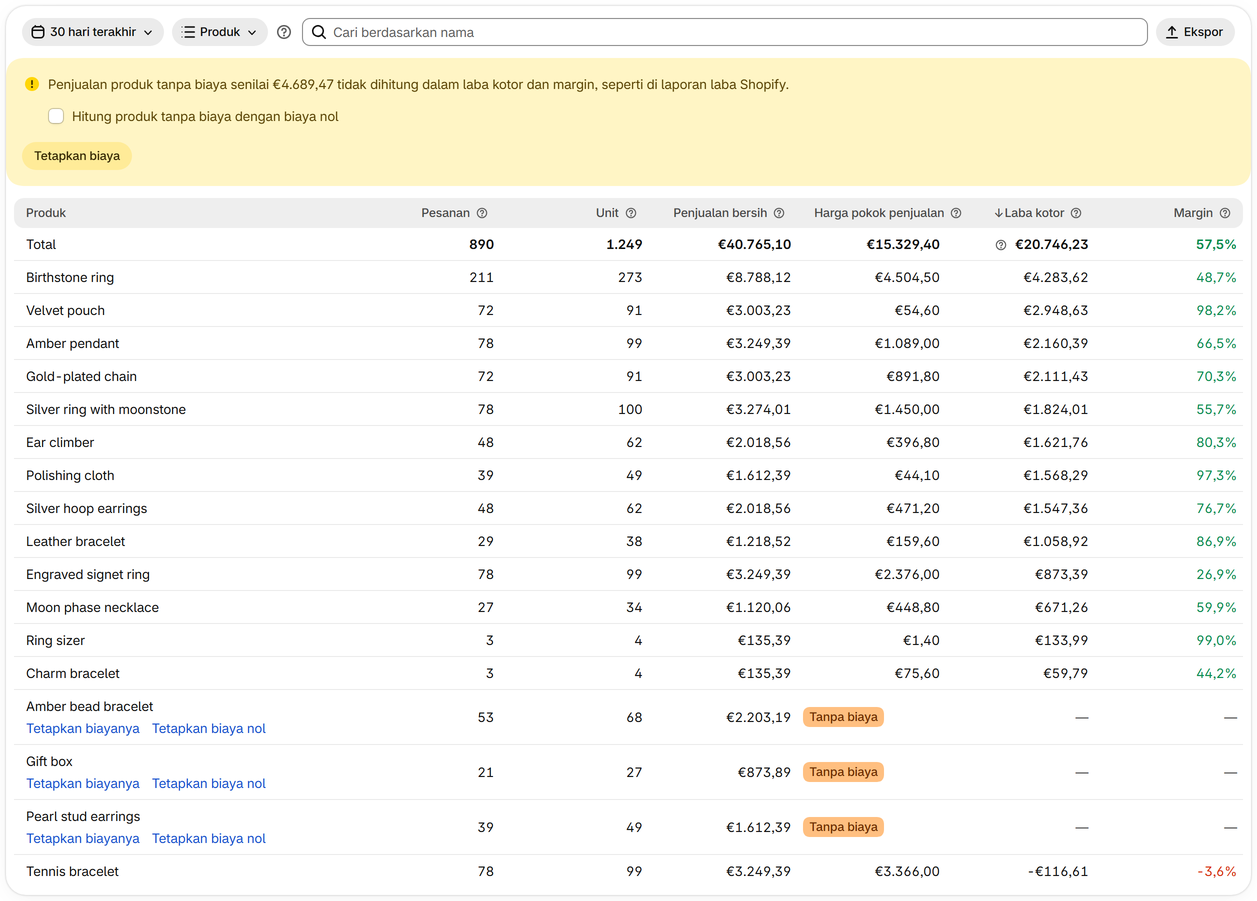Click 'Tetapkan biaya nol' under Amber bead bracelet
The width and height of the screenshot is (1257, 901).
[x=209, y=729]
